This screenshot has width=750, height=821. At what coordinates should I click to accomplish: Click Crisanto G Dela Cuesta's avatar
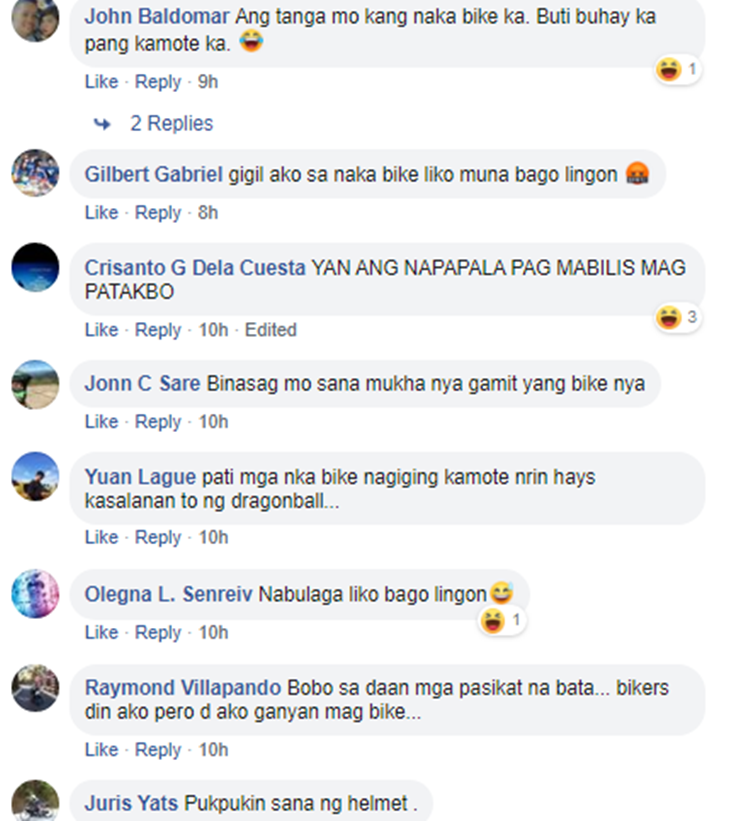[35, 267]
